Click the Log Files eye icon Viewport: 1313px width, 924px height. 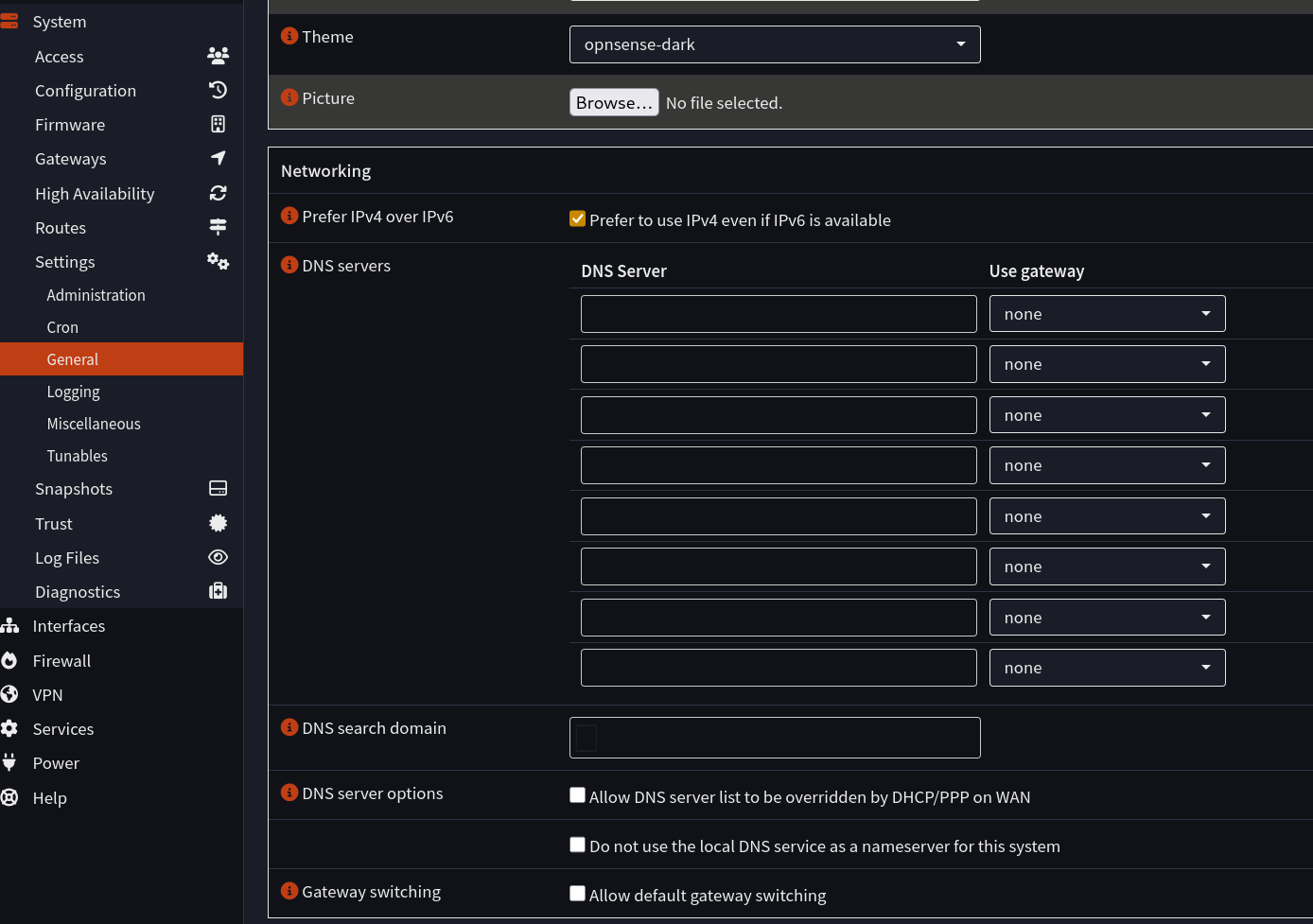click(218, 557)
